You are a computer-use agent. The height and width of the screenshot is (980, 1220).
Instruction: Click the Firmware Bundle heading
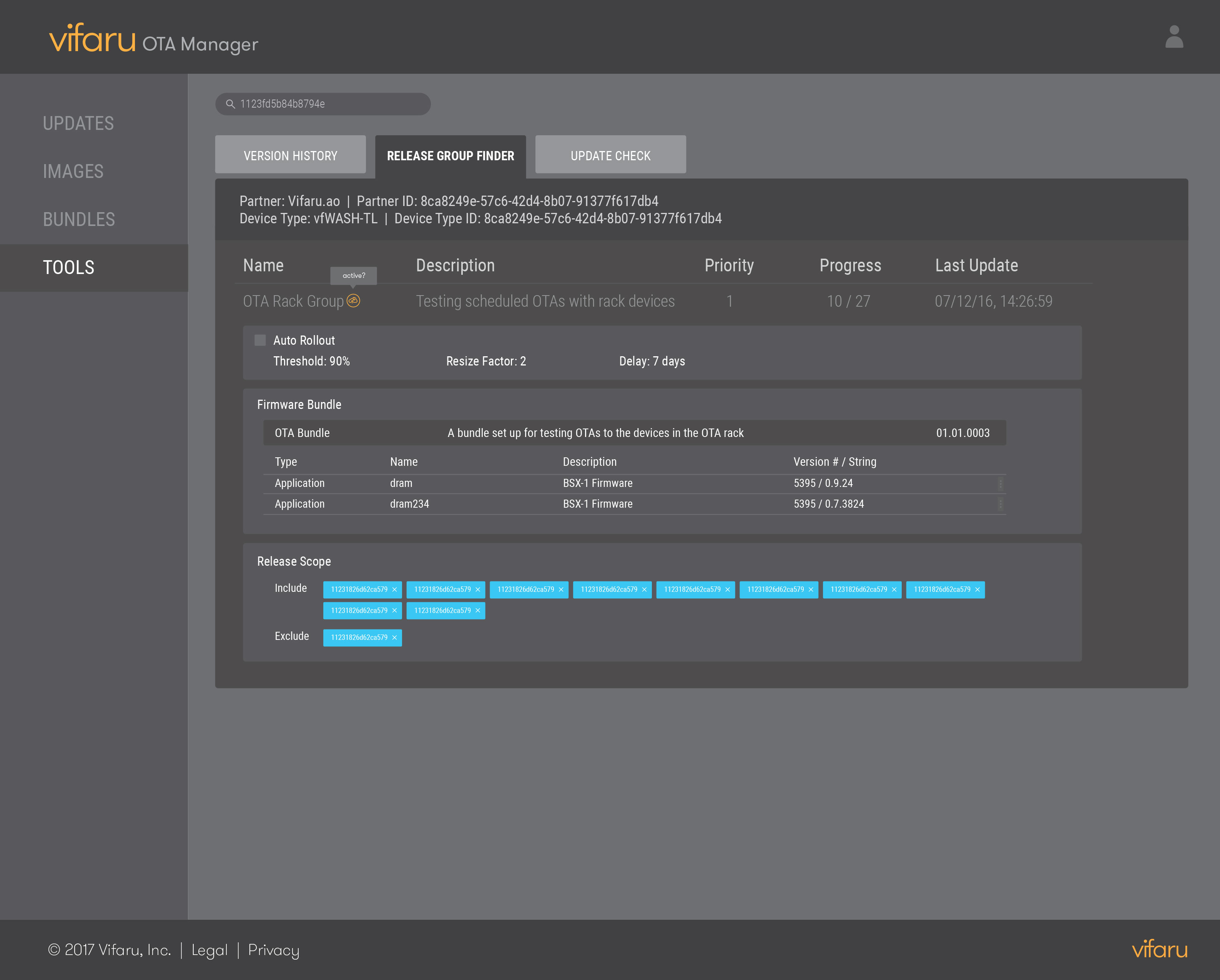[299, 405]
